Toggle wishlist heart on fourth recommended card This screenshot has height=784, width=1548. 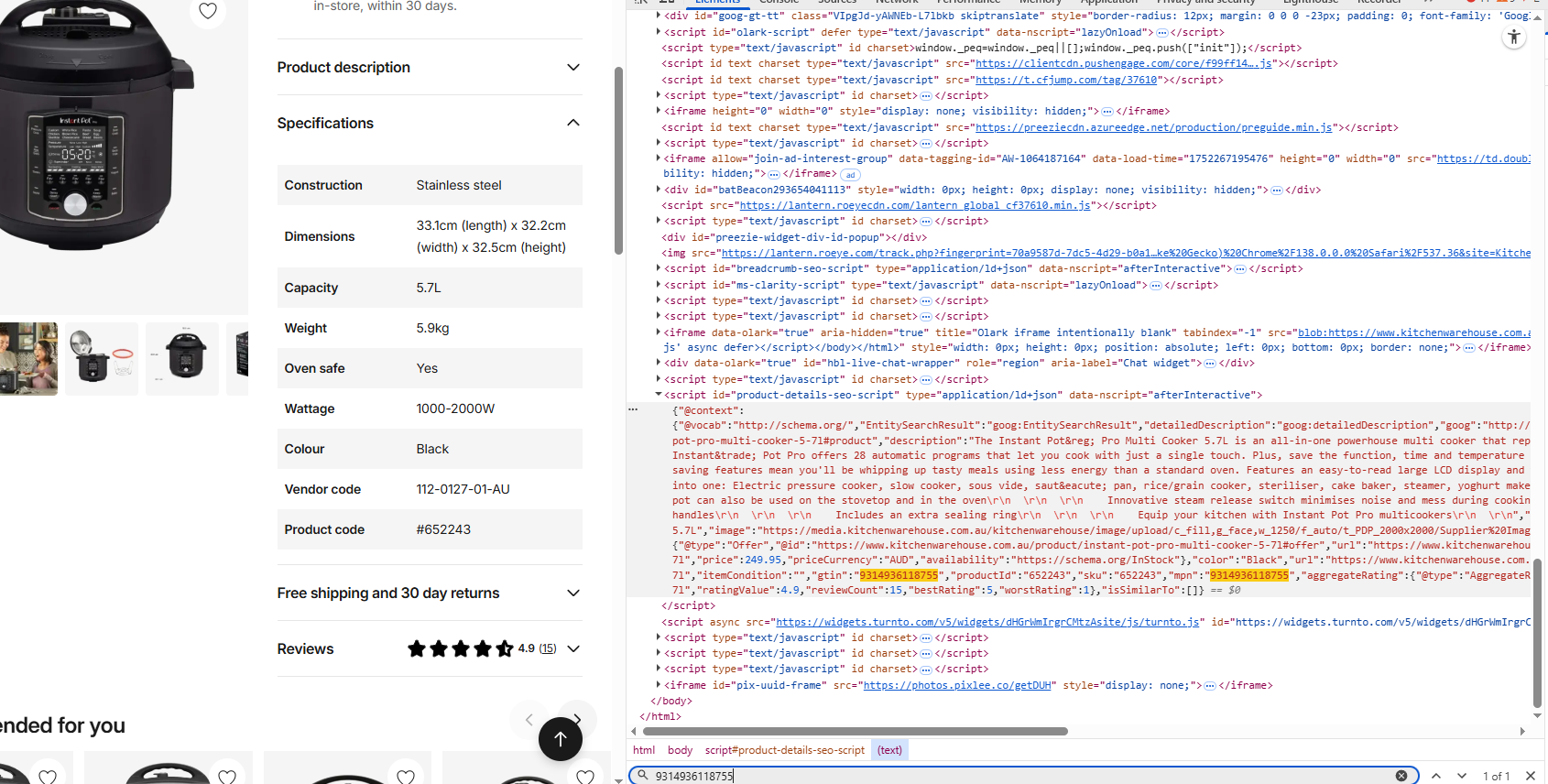tap(585, 776)
